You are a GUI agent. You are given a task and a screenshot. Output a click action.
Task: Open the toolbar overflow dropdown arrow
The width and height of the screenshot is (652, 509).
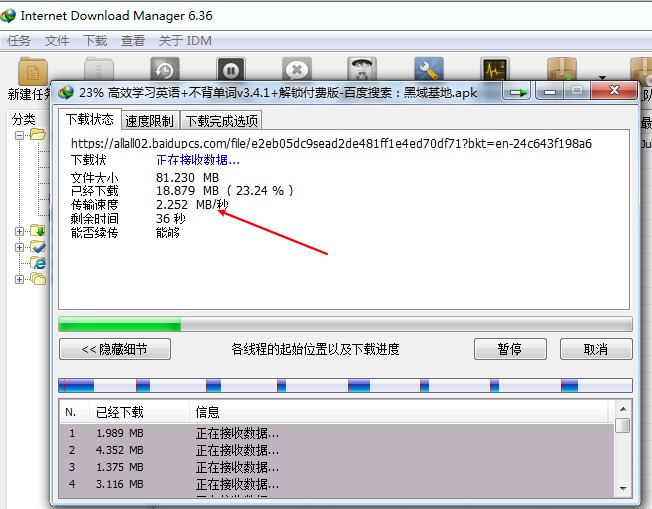[x=602, y=78]
